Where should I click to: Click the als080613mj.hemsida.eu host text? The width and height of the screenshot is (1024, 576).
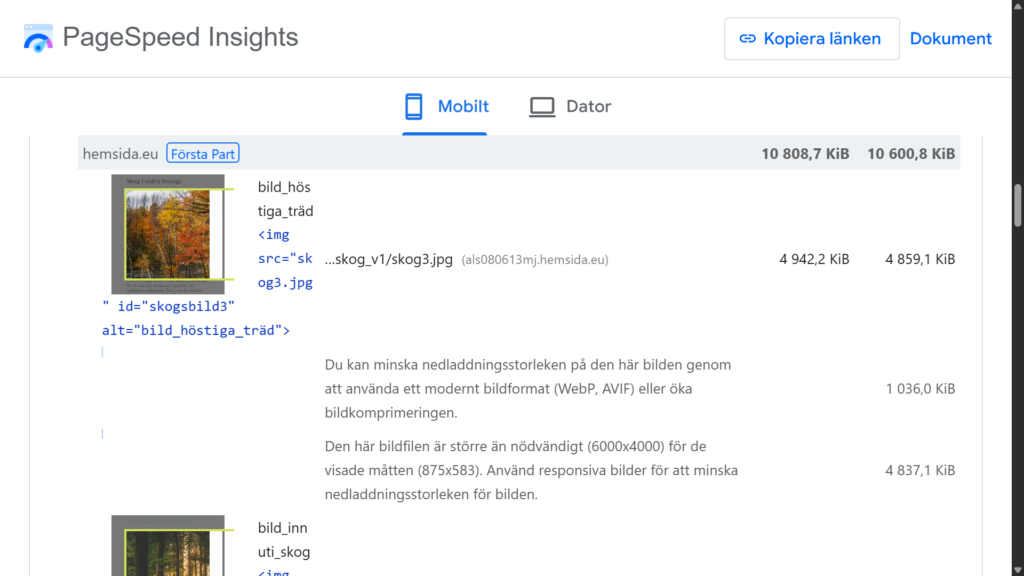coord(534,260)
